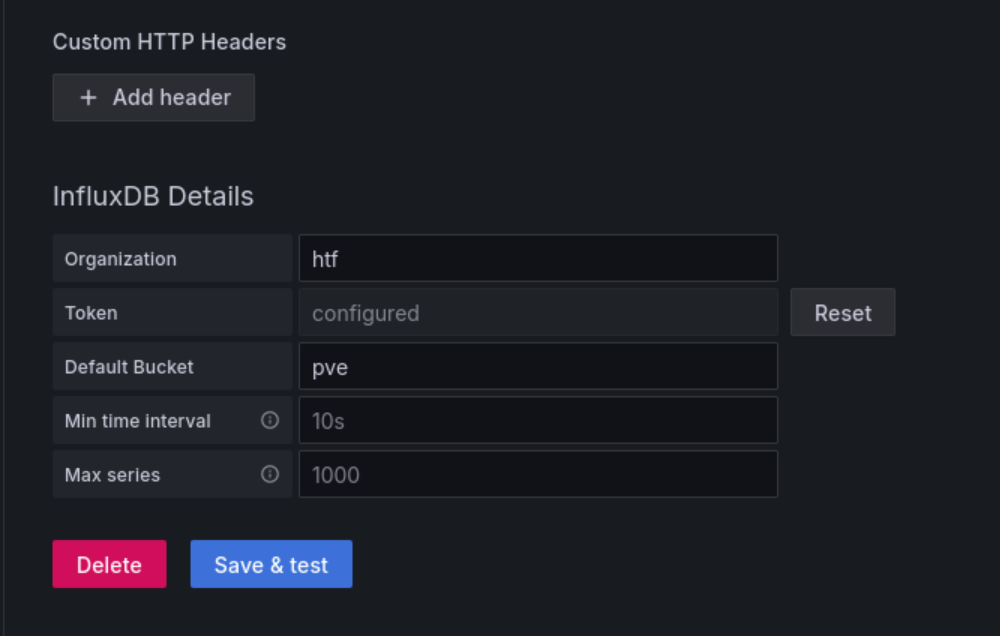The height and width of the screenshot is (640, 1000).
Task: Click the Max series info icon
Action: pos(270,475)
